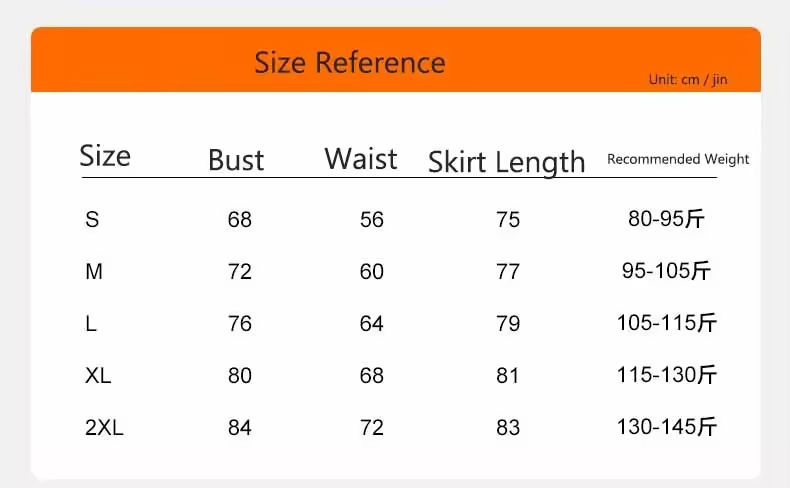Click waist value 60 for size M
This screenshot has height=488, width=790.
[372, 272]
